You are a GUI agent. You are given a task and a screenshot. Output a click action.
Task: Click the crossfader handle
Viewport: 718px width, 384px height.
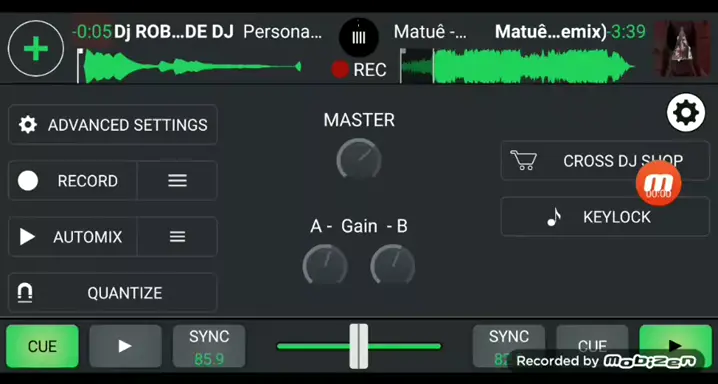point(359,346)
